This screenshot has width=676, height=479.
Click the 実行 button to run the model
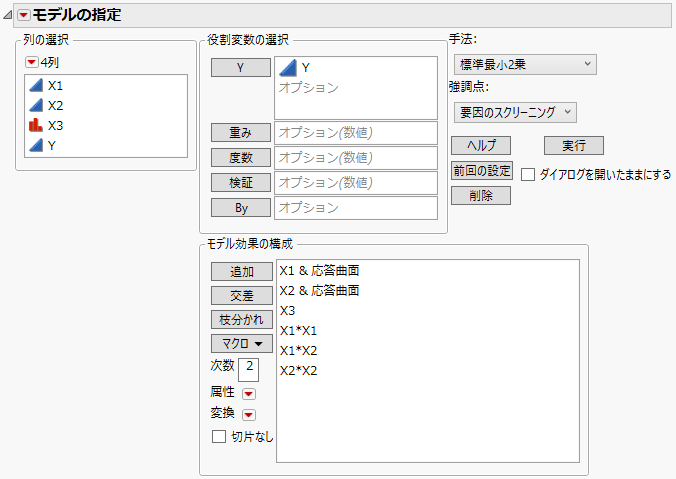pos(574,145)
